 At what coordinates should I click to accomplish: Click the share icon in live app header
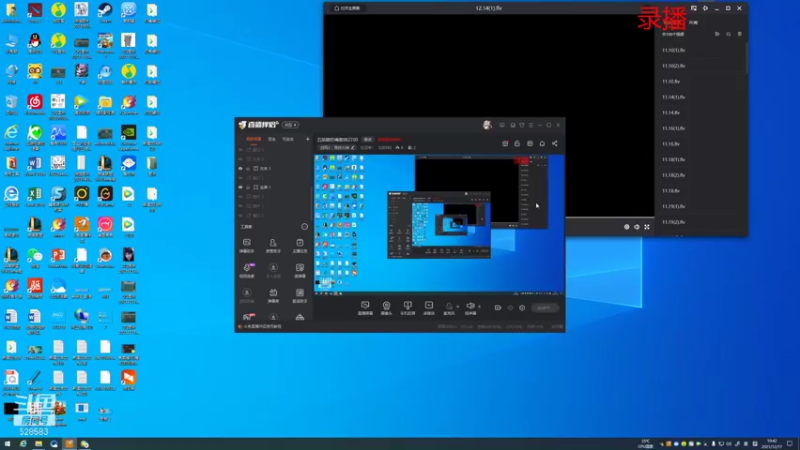pyautogui.click(x=555, y=143)
